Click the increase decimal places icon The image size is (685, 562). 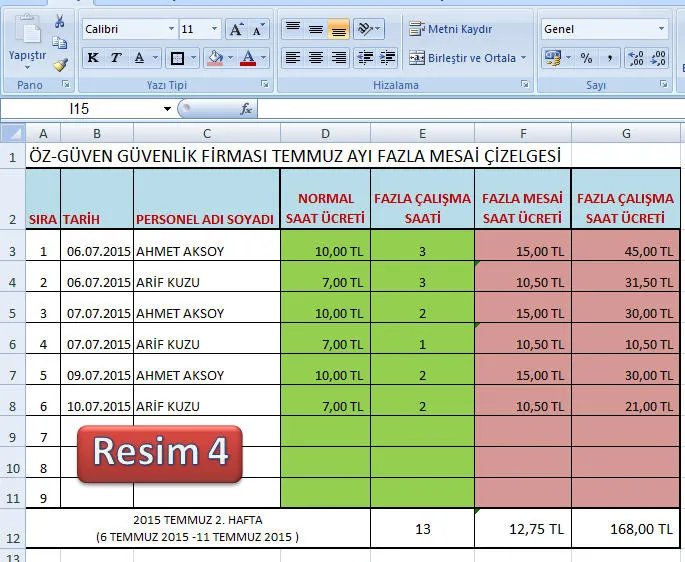coord(635,58)
